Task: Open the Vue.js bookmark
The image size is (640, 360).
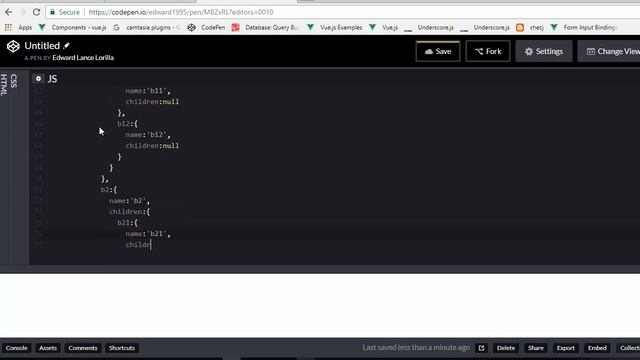Action: pos(384,27)
